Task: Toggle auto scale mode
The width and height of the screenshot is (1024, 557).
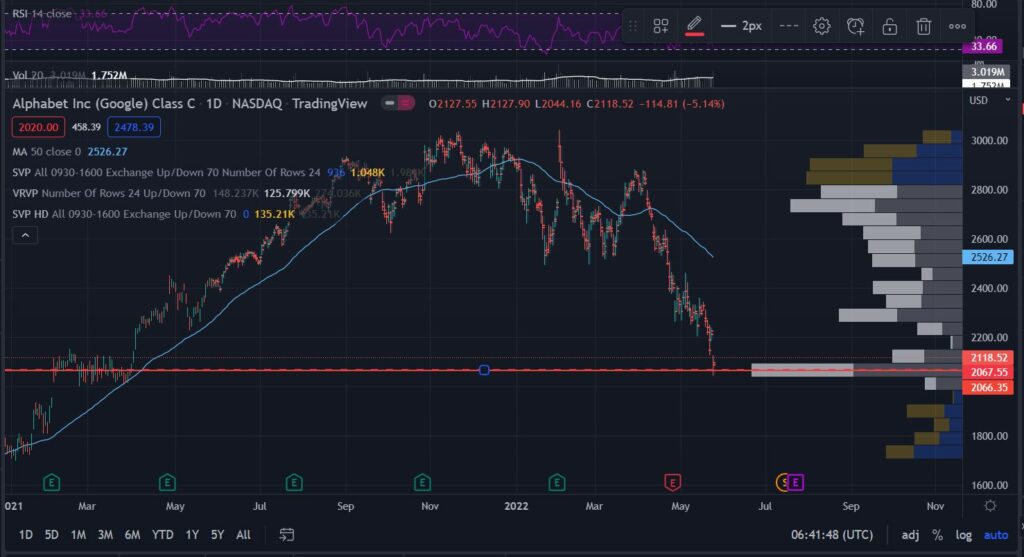Action: 996,535
